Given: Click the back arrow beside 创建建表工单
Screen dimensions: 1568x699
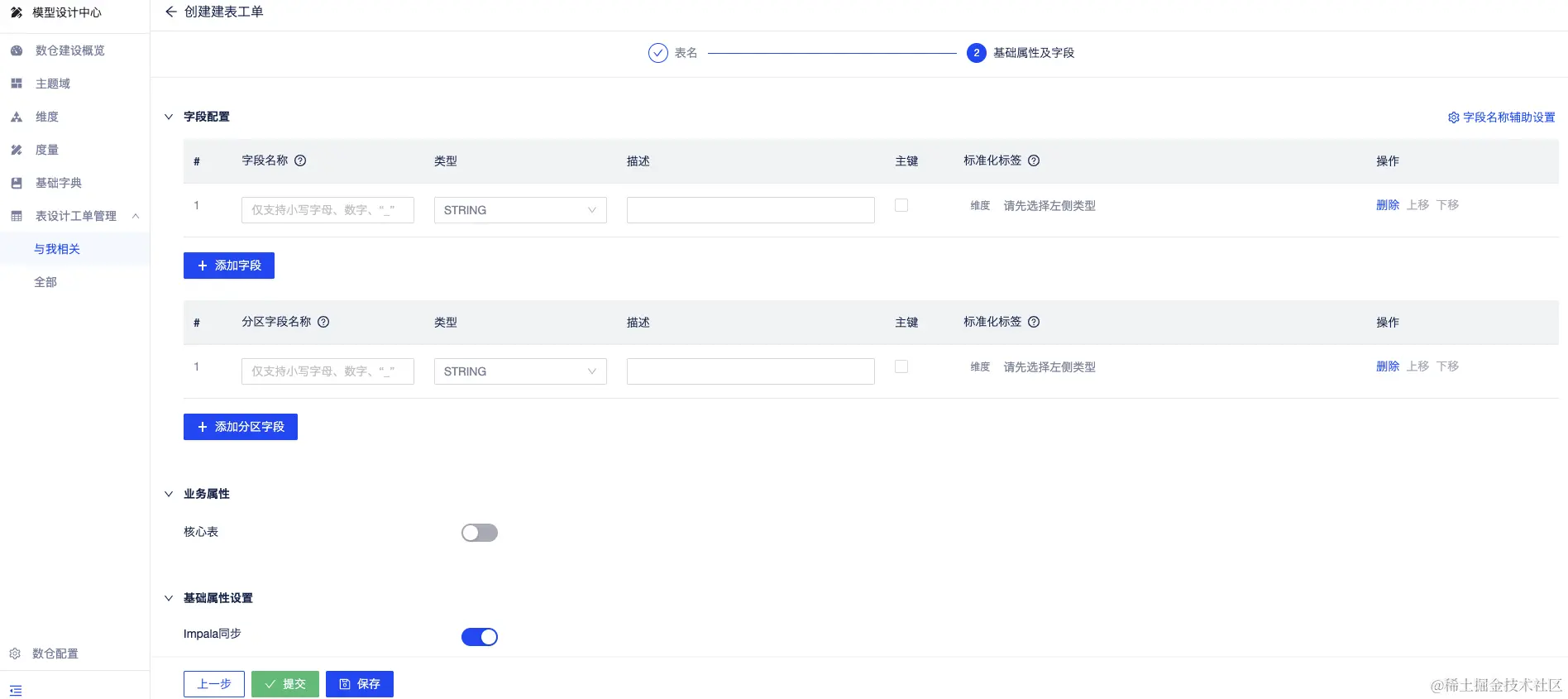Looking at the screenshot, I should tap(170, 12).
